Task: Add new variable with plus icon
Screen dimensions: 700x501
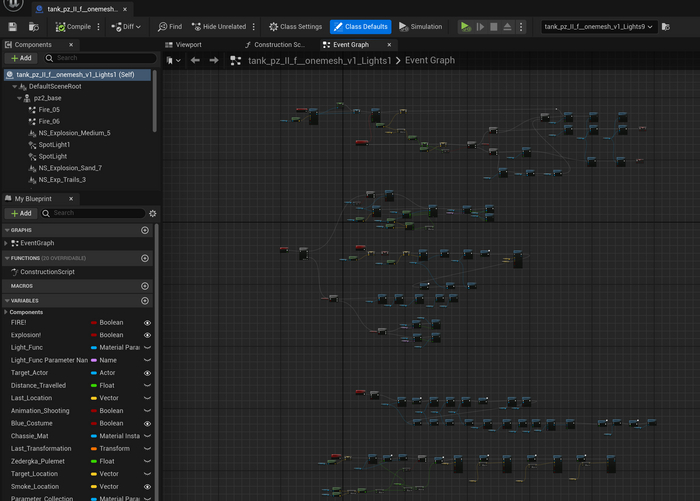Action: point(145,301)
